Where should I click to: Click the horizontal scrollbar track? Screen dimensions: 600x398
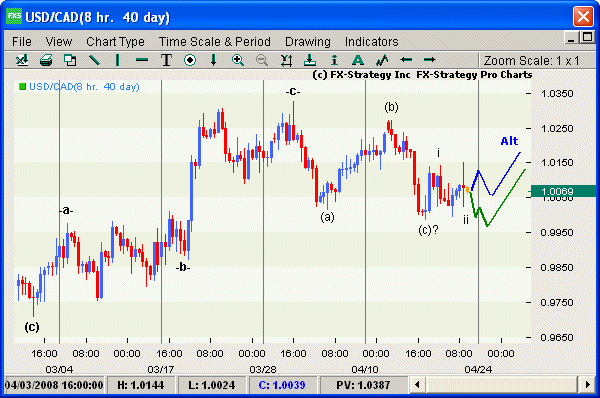(502, 384)
